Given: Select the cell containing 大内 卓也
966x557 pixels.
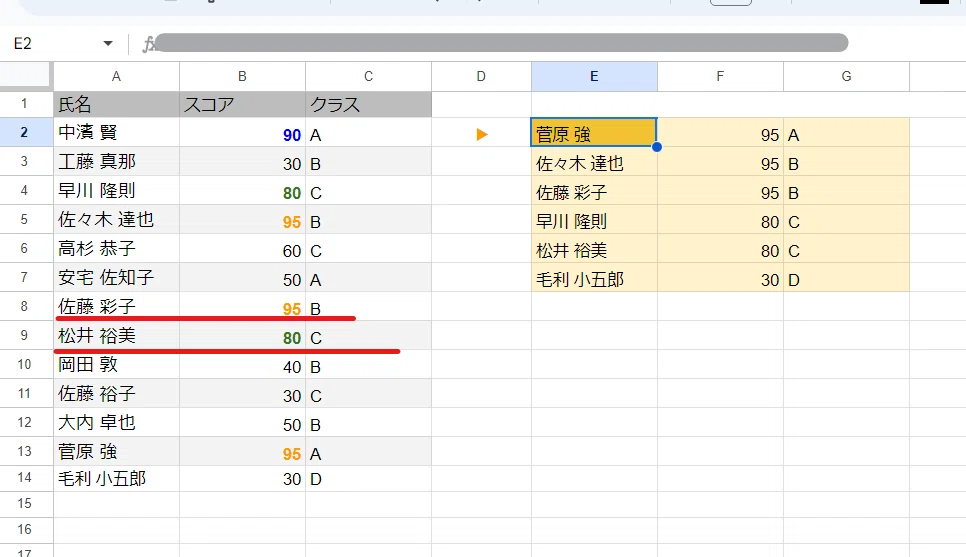Looking at the screenshot, I should [116, 421].
